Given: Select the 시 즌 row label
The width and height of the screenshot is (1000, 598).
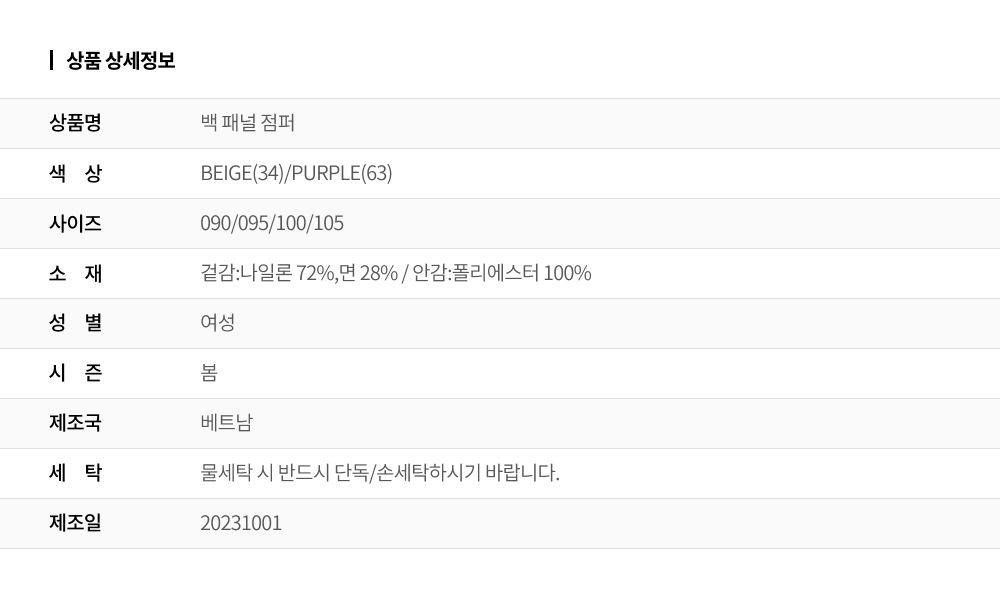Looking at the screenshot, I should click(75, 373).
